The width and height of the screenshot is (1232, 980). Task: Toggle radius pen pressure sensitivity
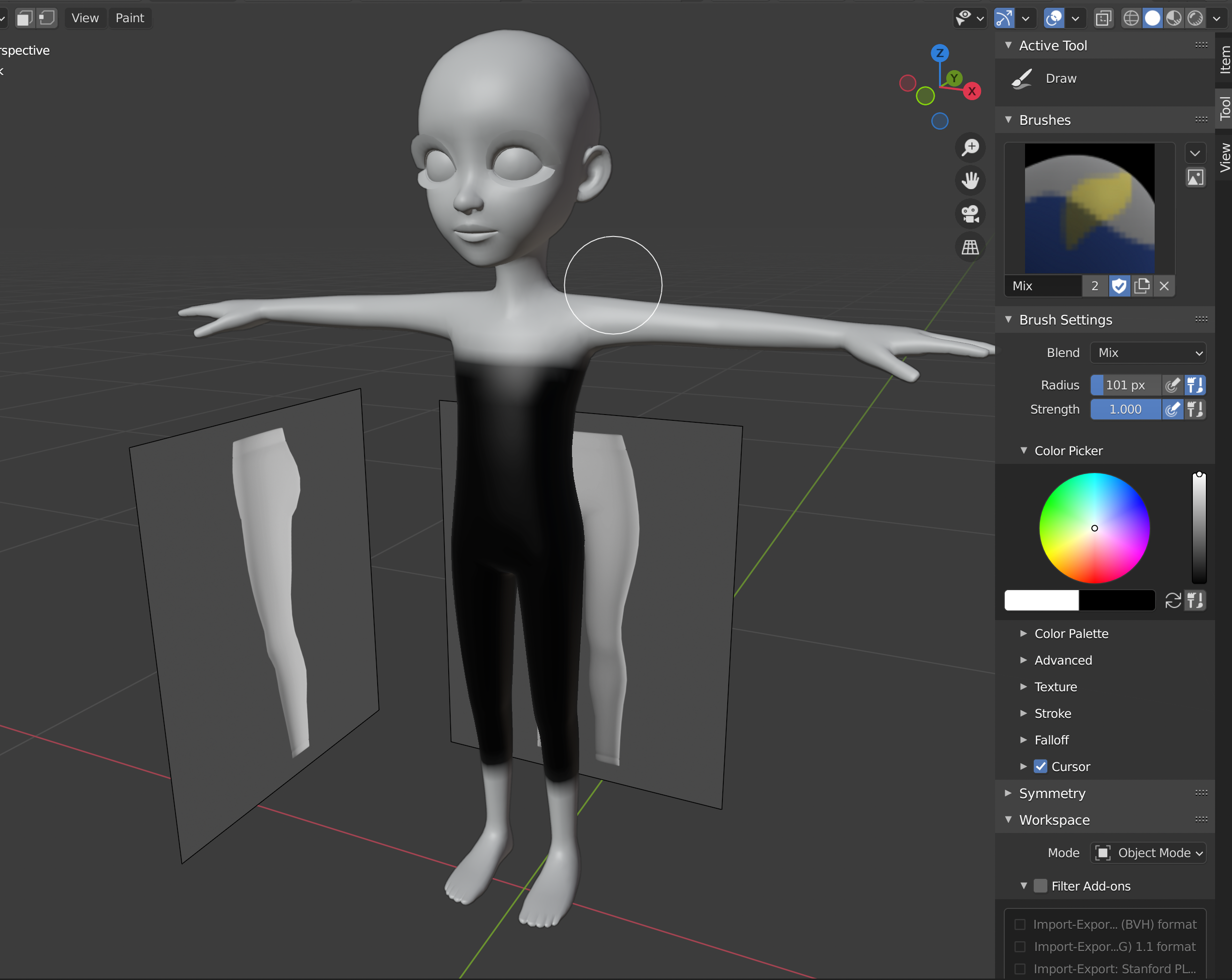pos(1172,386)
